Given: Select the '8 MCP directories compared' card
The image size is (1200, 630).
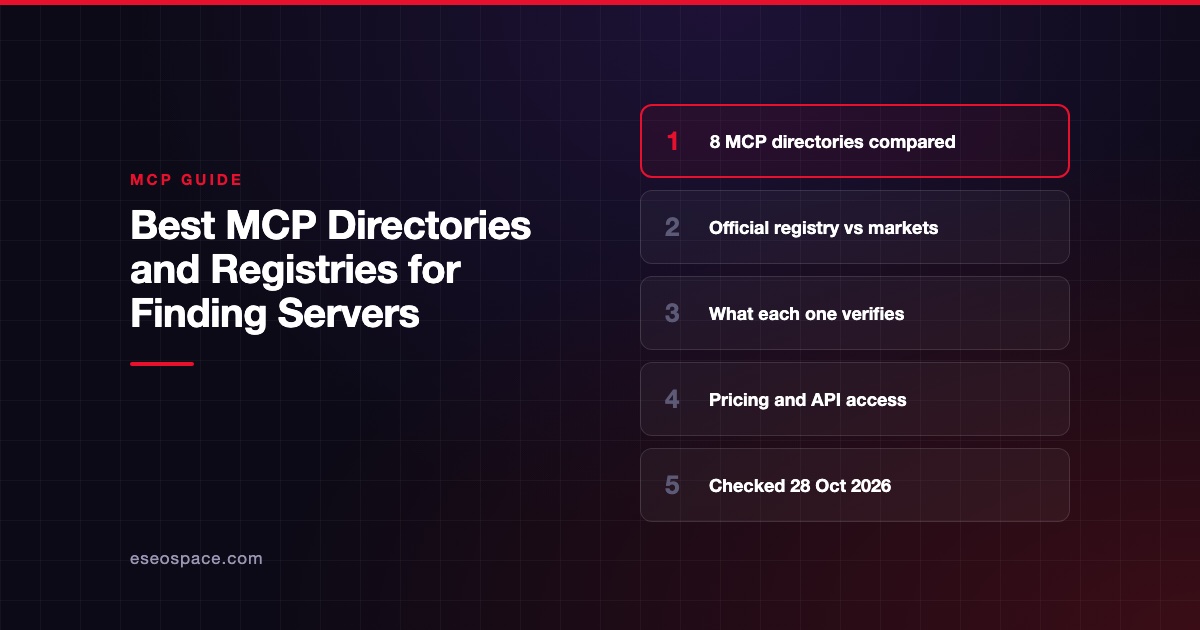Looking at the screenshot, I should click(x=855, y=141).
